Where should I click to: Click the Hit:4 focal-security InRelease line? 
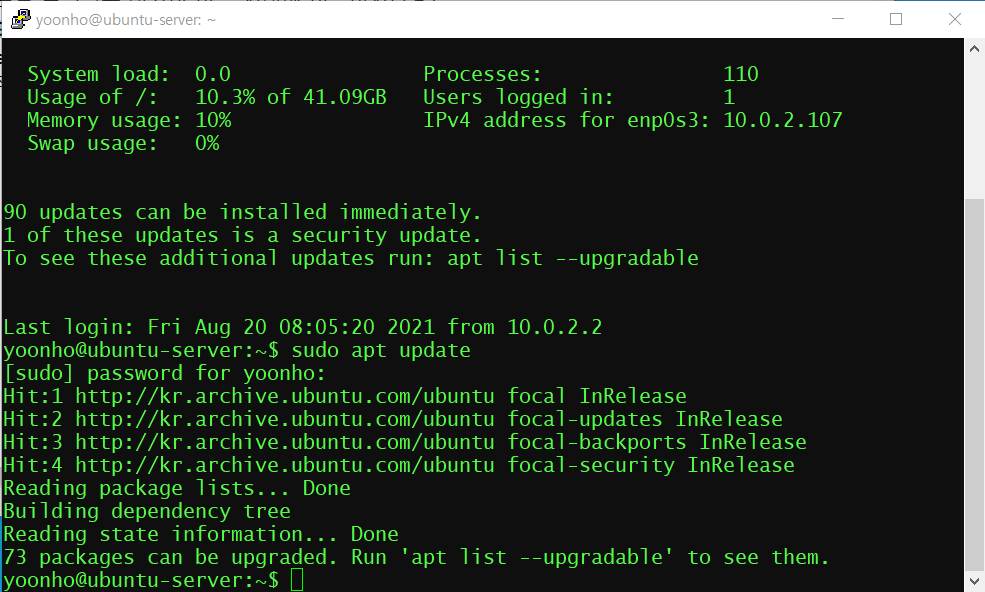point(399,466)
